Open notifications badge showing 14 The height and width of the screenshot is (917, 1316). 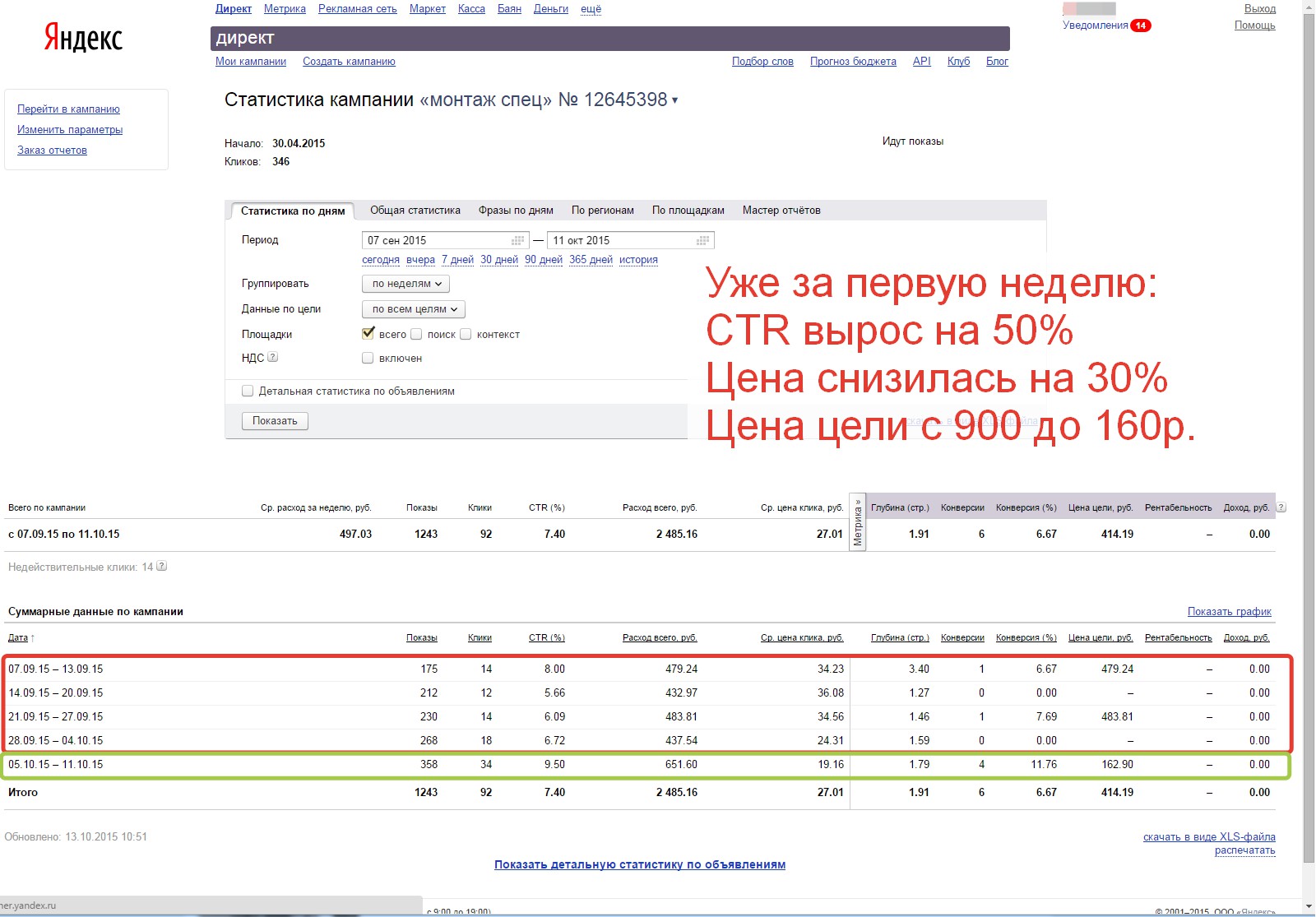coord(1141,25)
